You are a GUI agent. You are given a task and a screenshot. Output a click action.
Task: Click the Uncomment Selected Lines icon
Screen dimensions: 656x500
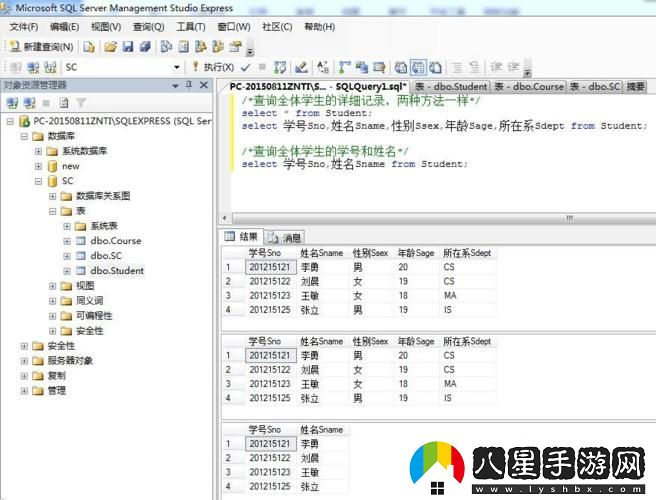click(474, 67)
